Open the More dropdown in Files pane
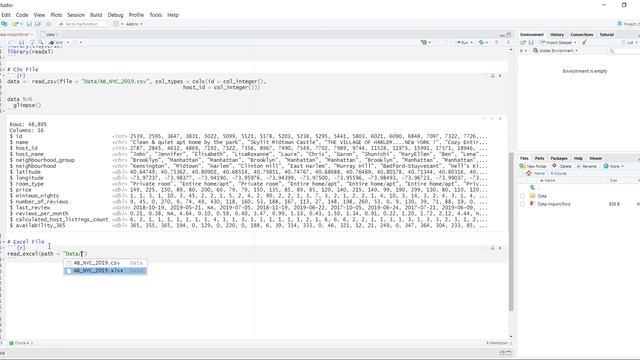This screenshot has height=360, width=640. click(613, 166)
